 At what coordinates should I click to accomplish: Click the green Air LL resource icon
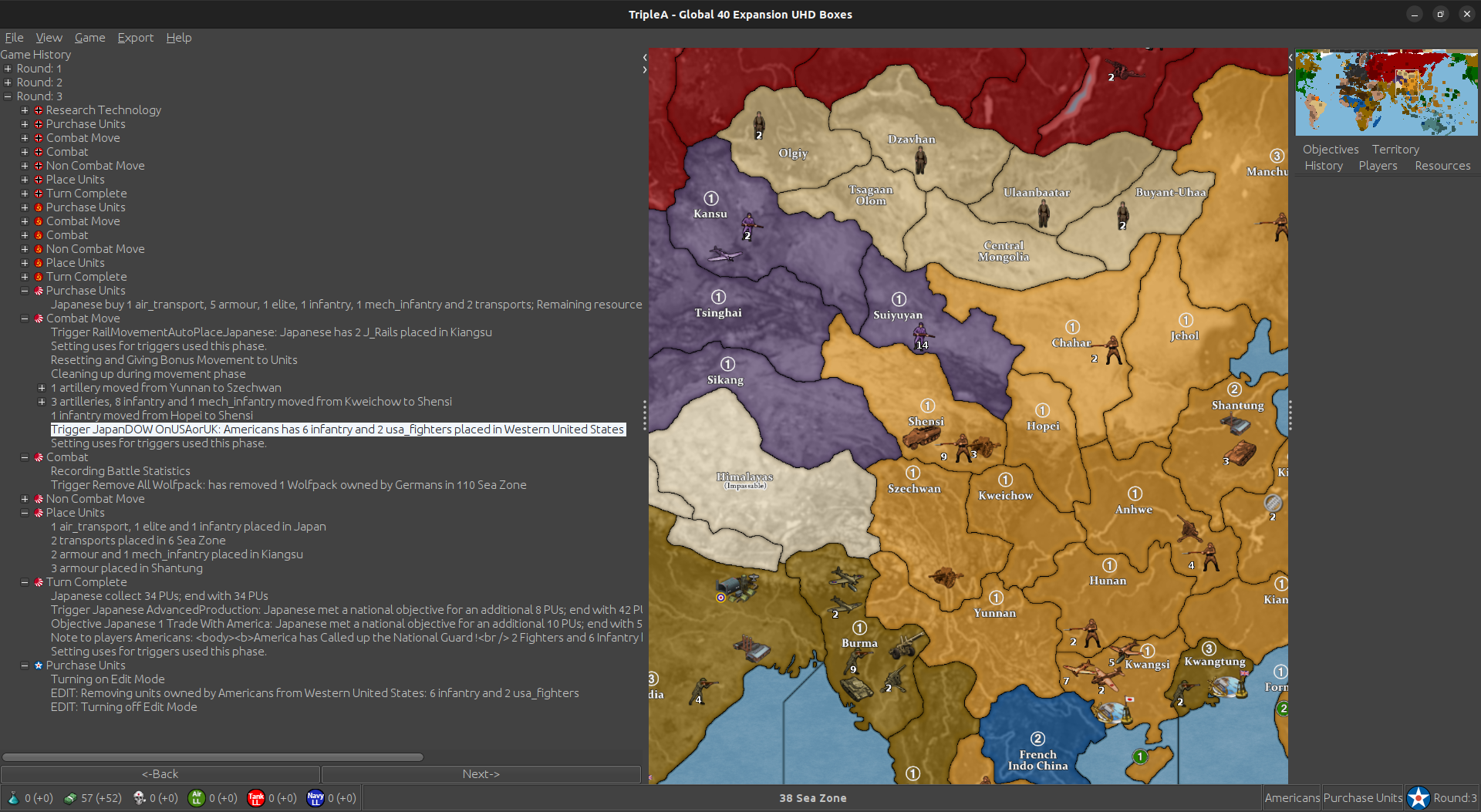coord(197,798)
